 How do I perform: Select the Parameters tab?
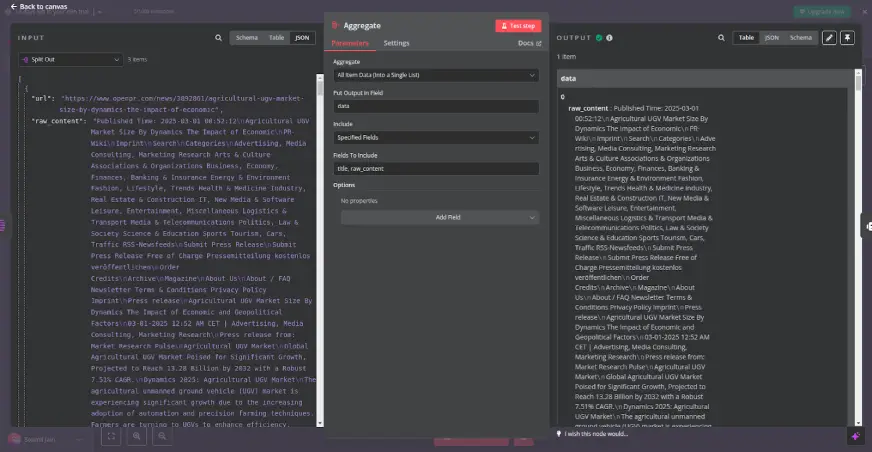[350, 43]
